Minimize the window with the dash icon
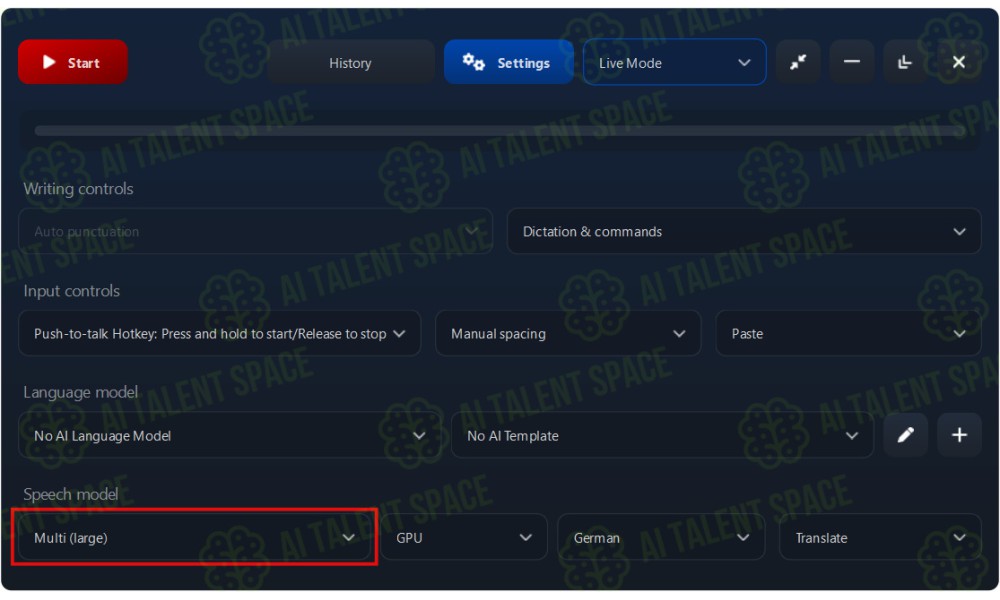This screenshot has height=600, width=1000. pos(851,62)
